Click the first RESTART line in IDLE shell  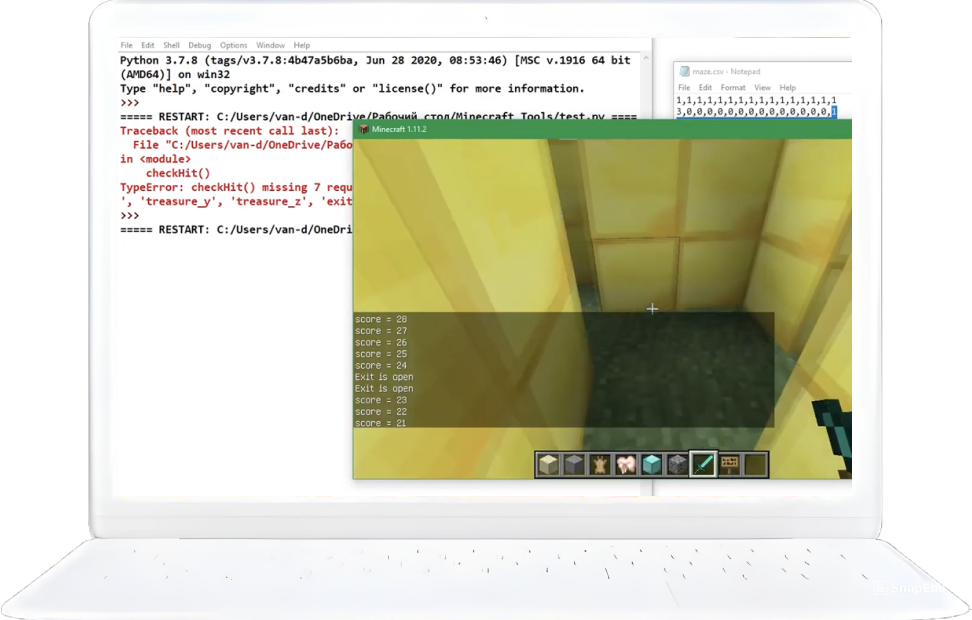point(378,117)
